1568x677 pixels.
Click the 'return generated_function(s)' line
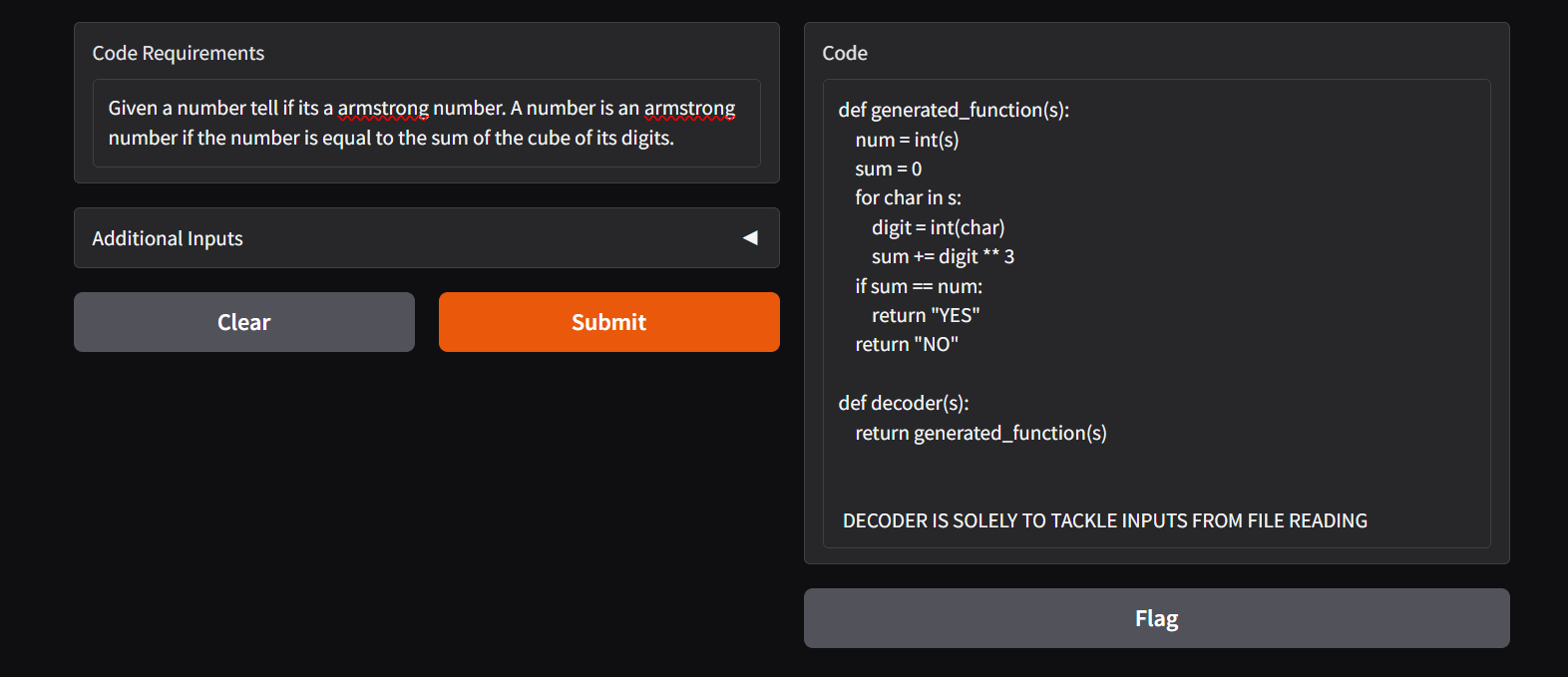(980, 433)
